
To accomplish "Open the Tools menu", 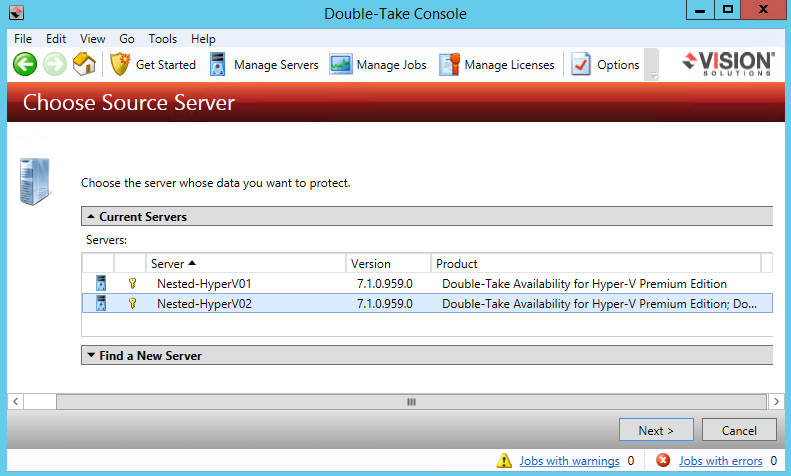I will click(162, 39).
